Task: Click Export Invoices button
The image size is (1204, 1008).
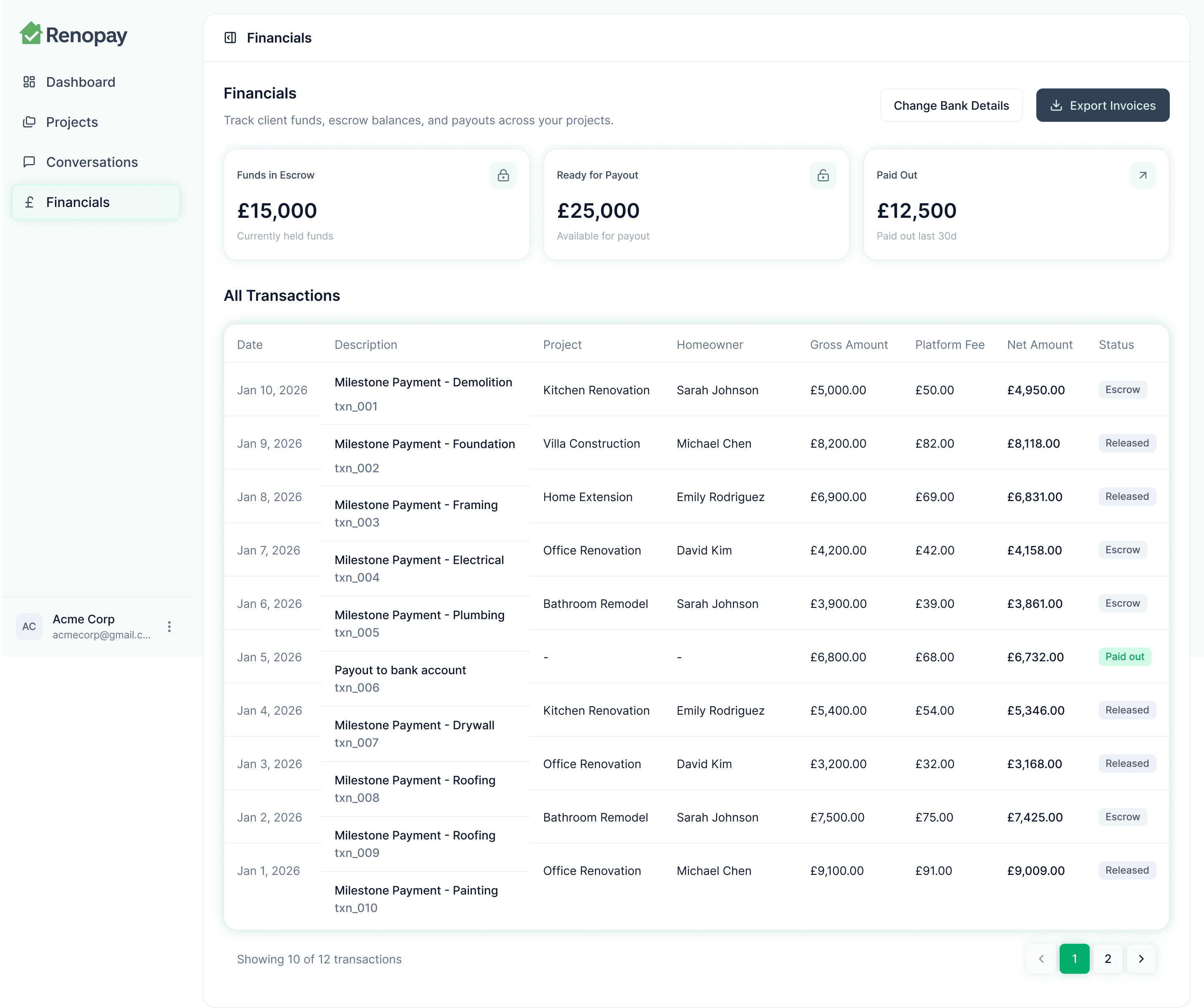Action: point(1103,106)
